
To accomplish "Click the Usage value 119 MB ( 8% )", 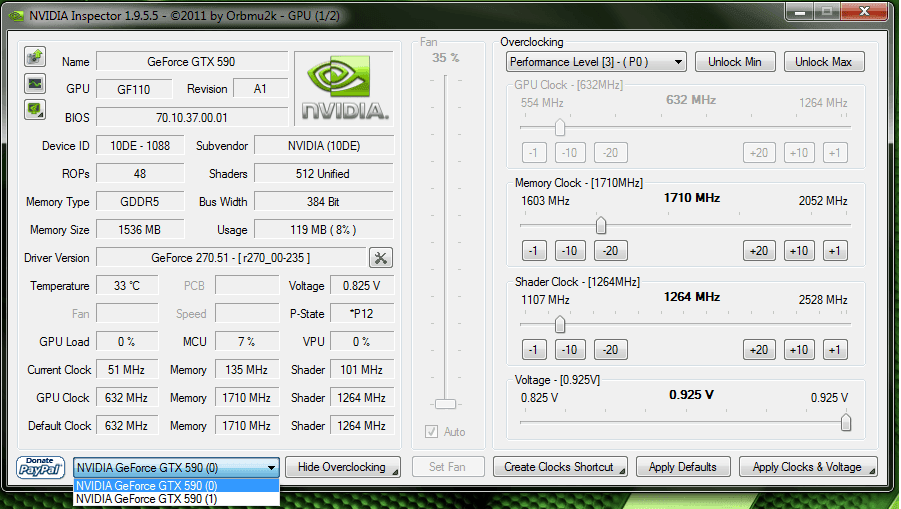I will [x=324, y=230].
